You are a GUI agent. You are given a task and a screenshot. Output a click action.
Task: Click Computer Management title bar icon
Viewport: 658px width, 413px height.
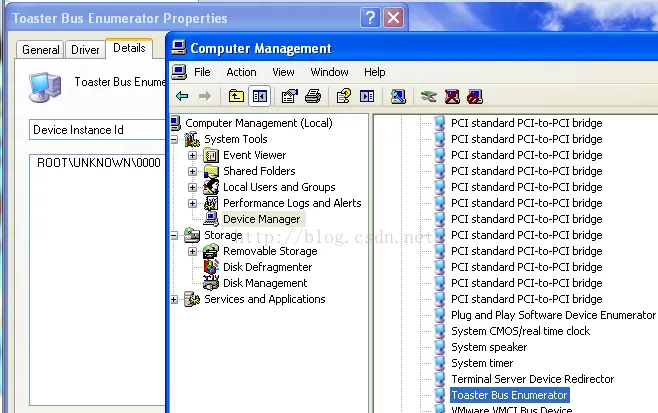click(x=179, y=47)
